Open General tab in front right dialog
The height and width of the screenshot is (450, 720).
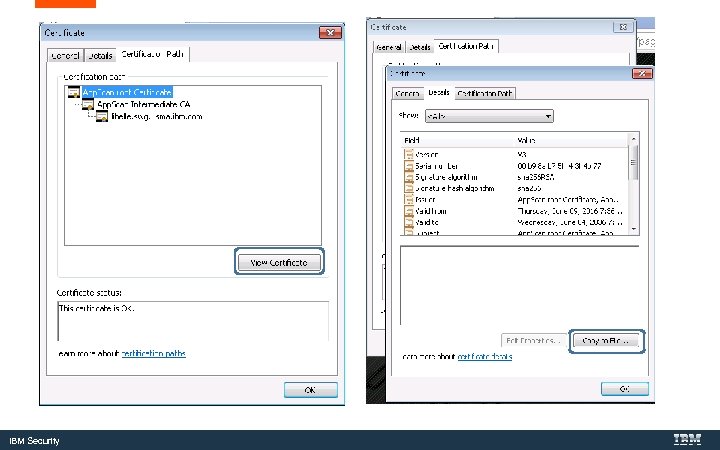click(x=407, y=94)
